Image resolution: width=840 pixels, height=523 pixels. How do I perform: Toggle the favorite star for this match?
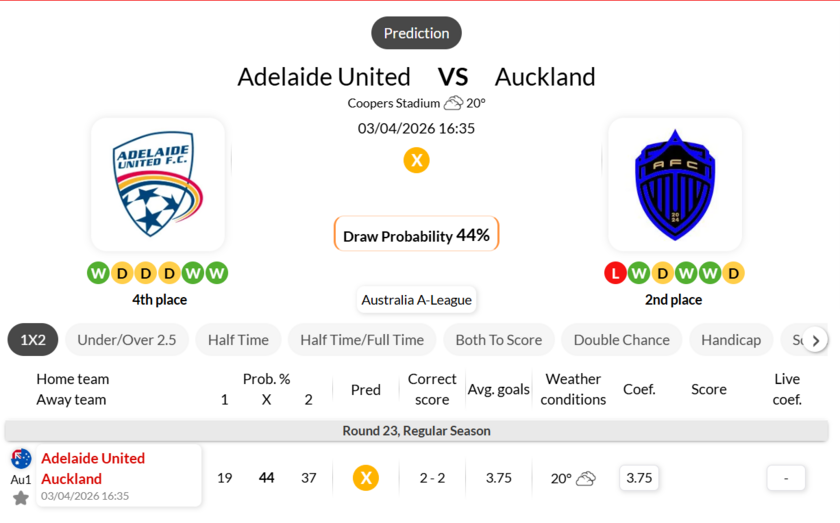21,498
